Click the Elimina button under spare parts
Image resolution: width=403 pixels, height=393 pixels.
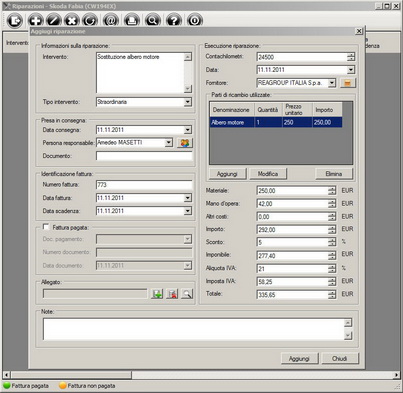[x=334, y=174]
